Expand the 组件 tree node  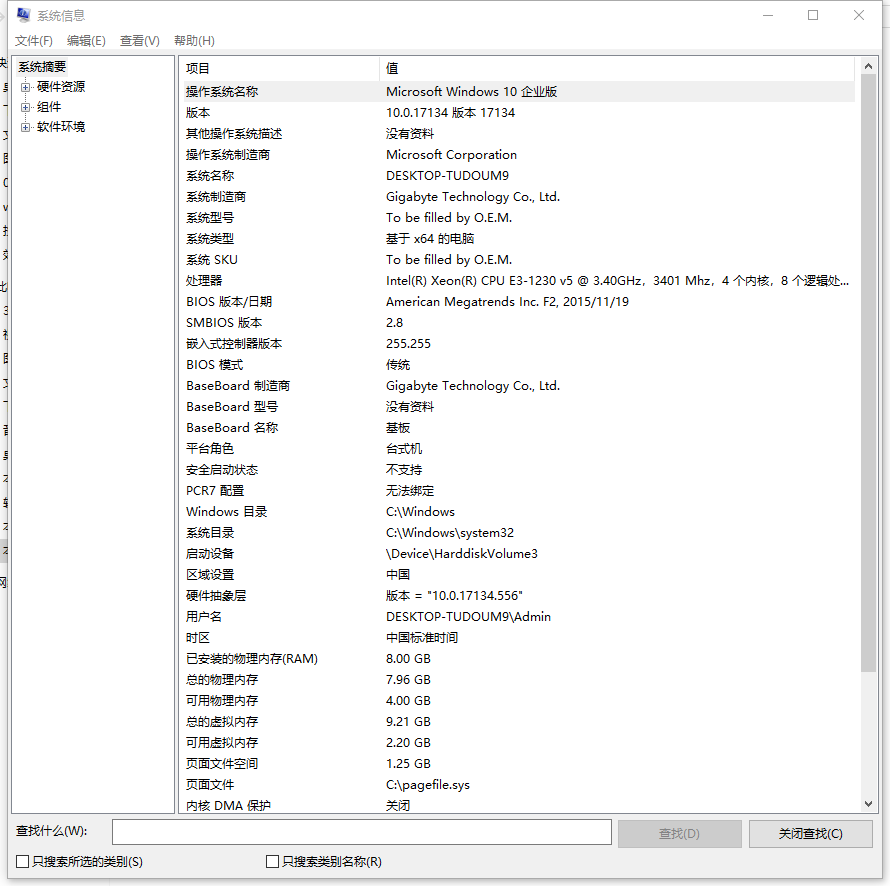[x=25, y=107]
